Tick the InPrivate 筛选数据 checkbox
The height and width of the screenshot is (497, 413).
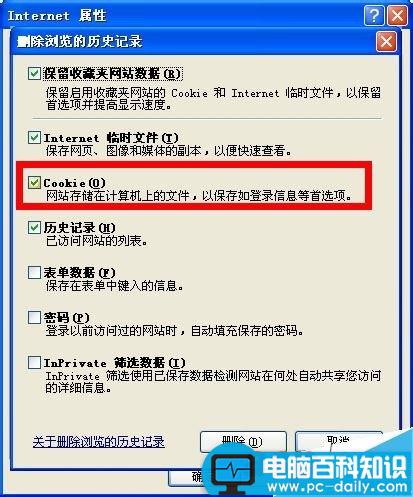(x=34, y=362)
